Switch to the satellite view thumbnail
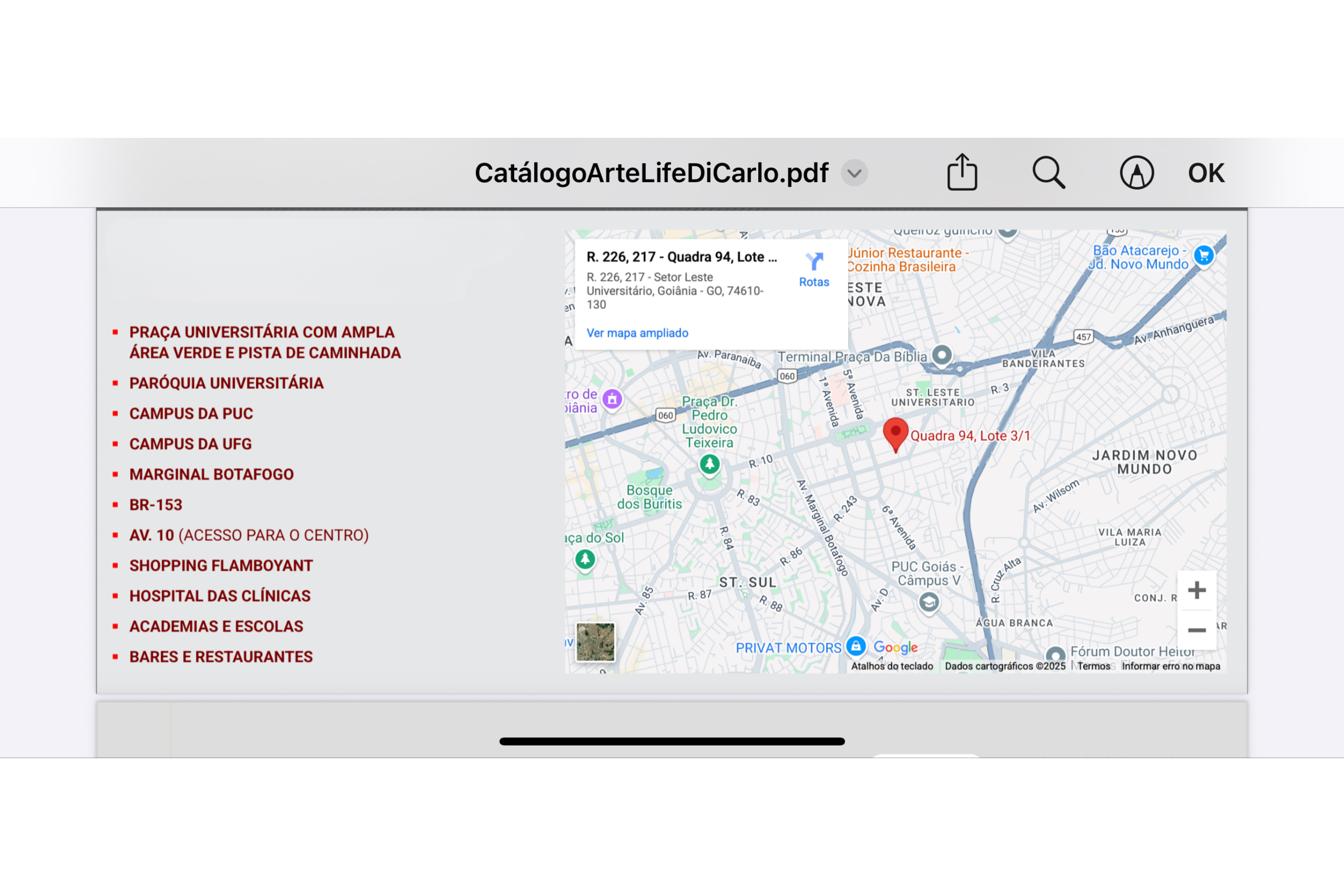 [595, 642]
